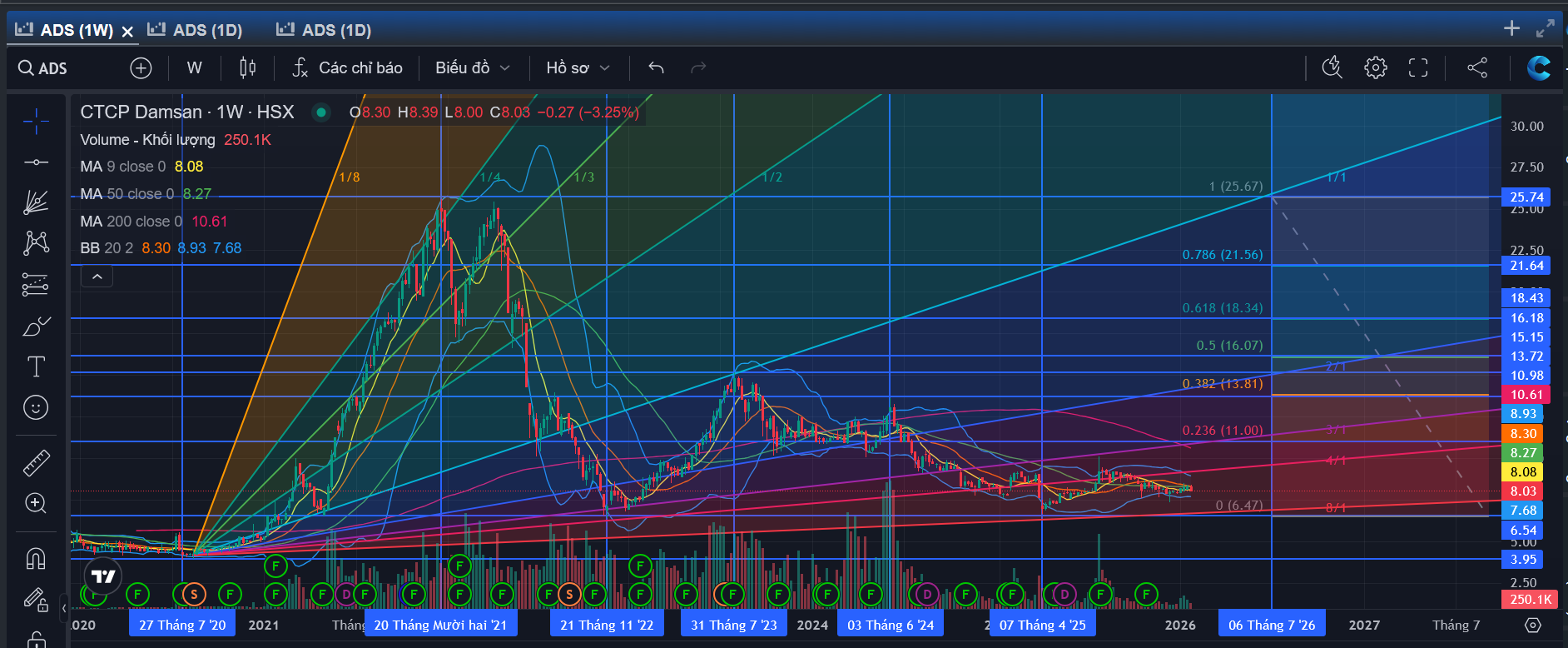1568x648 pixels.
Task: Click the 0.236 (11.00) Fibonacci level label
Action: click(1222, 431)
